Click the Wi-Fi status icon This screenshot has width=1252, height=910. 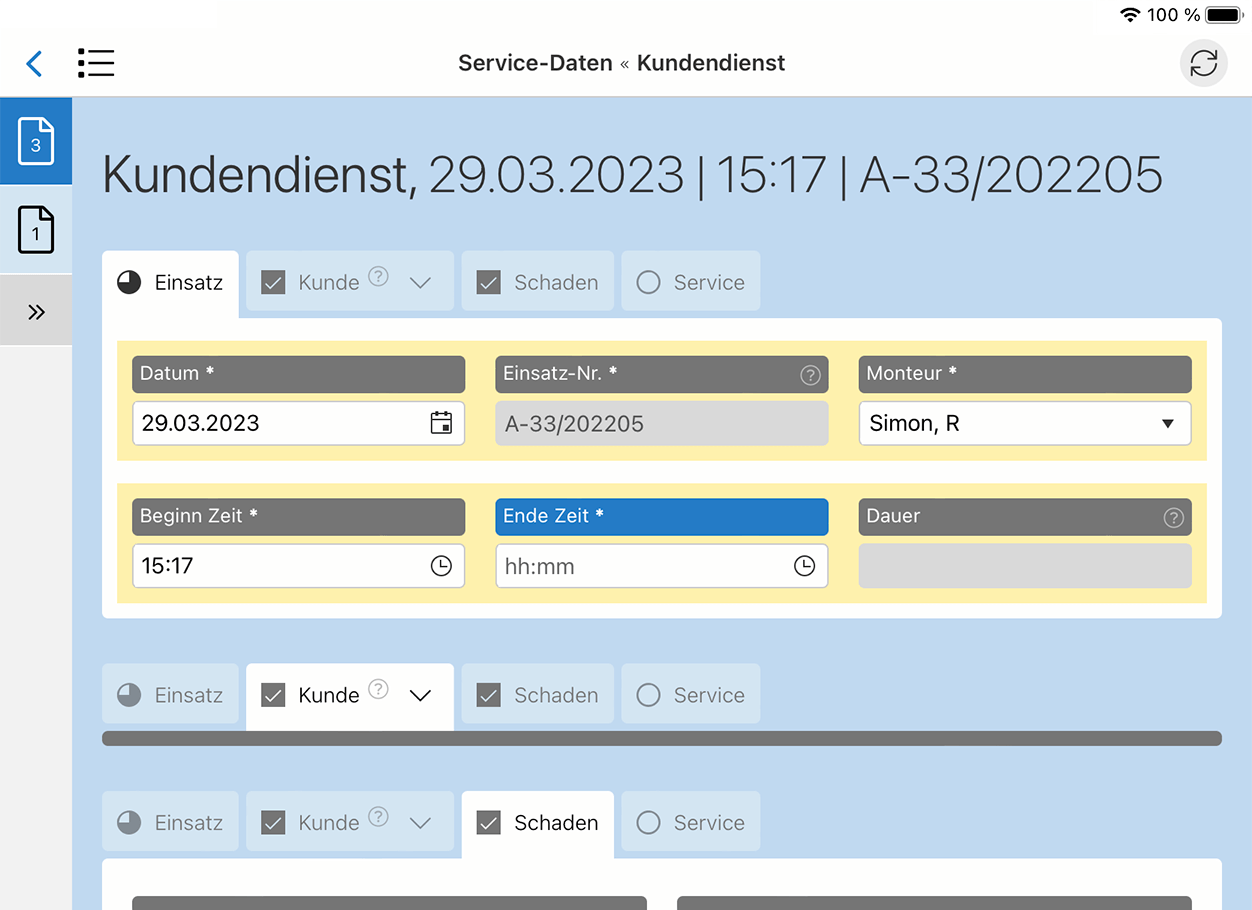click(x=1130, y=15)
